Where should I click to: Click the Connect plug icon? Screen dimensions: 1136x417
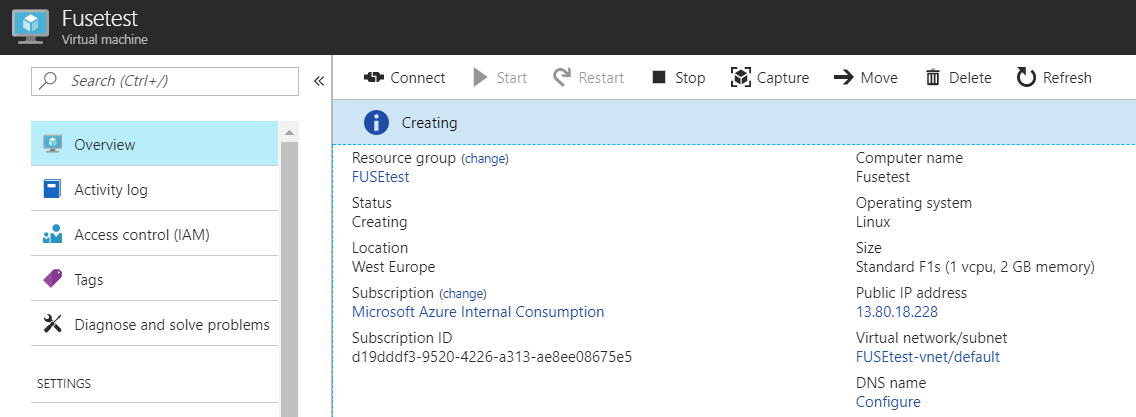[x=372, y=77]
